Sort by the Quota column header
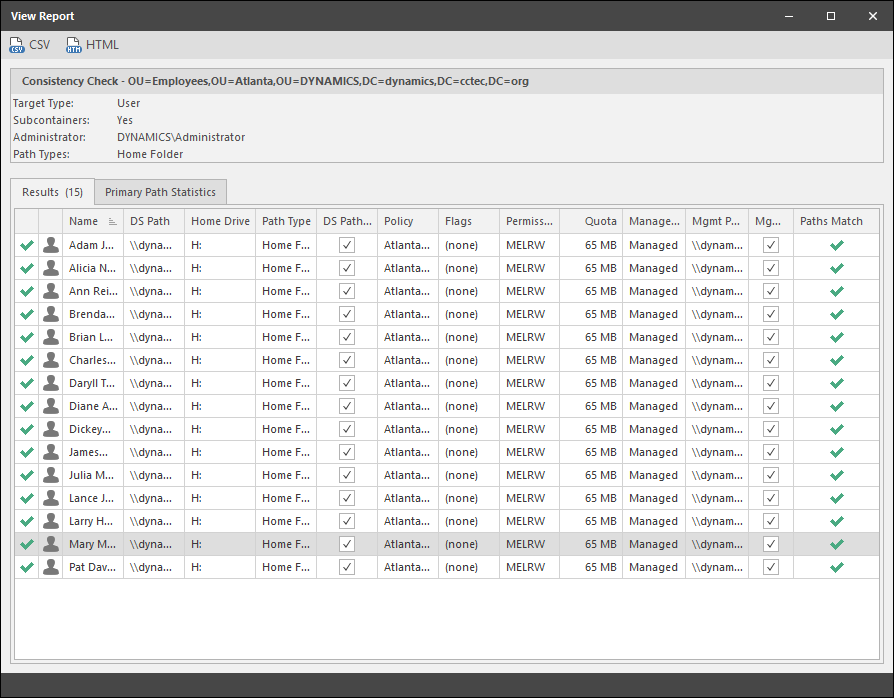The width and height of the screenshot is (894, 698). 600,221
